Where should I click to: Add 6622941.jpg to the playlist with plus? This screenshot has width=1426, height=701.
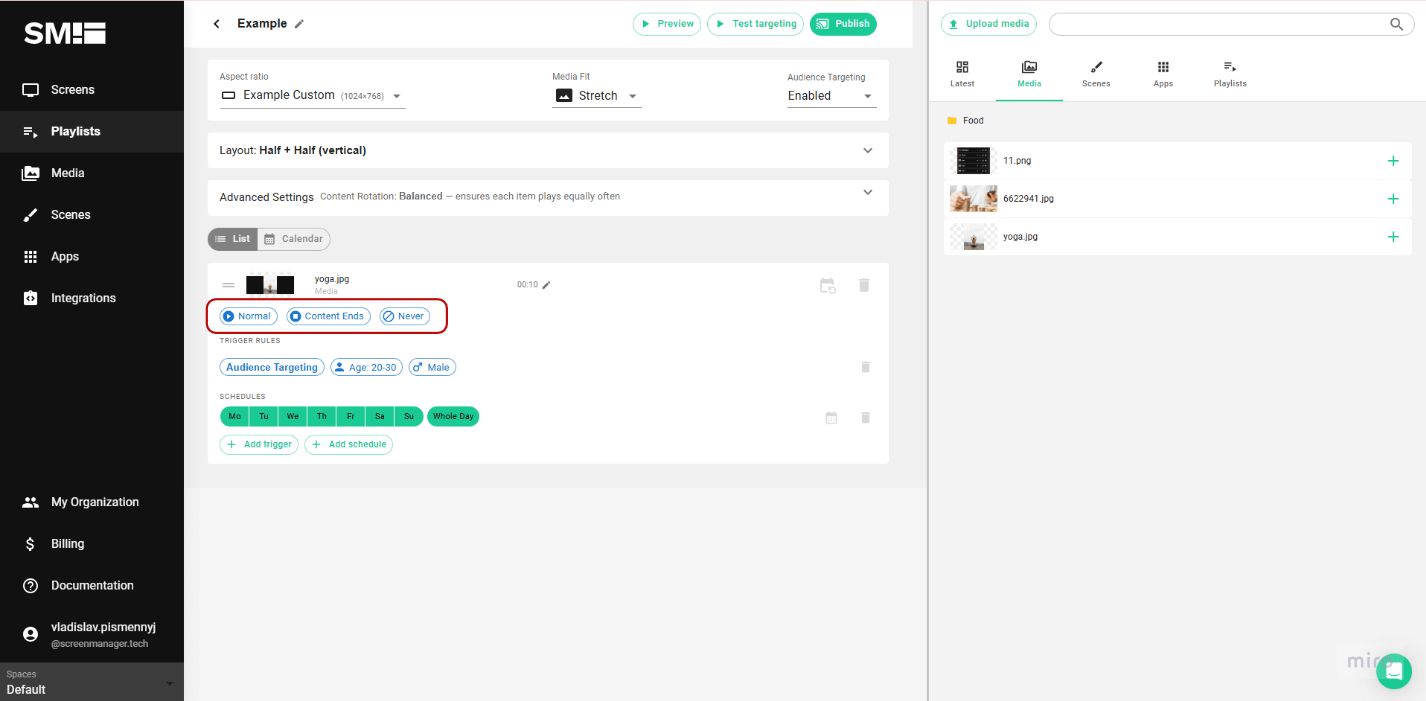coord(1393,198)
